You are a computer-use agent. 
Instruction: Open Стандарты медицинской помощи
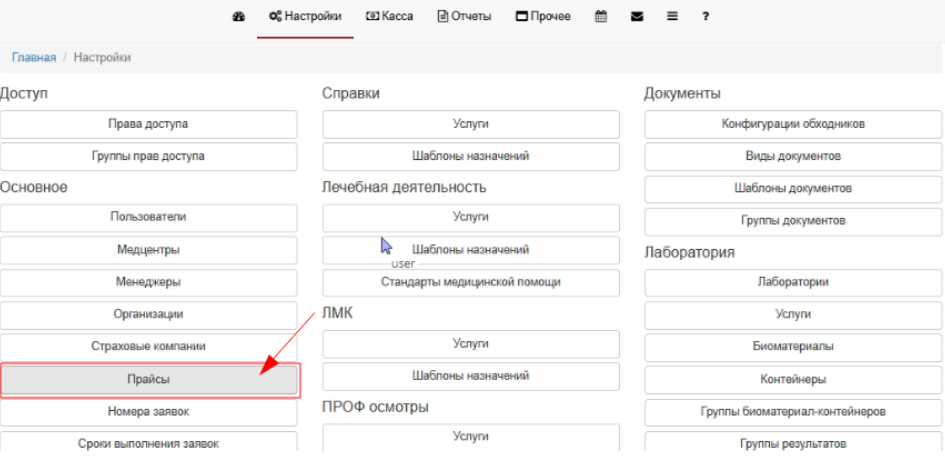pyautogui.click(x=471, y=282)
